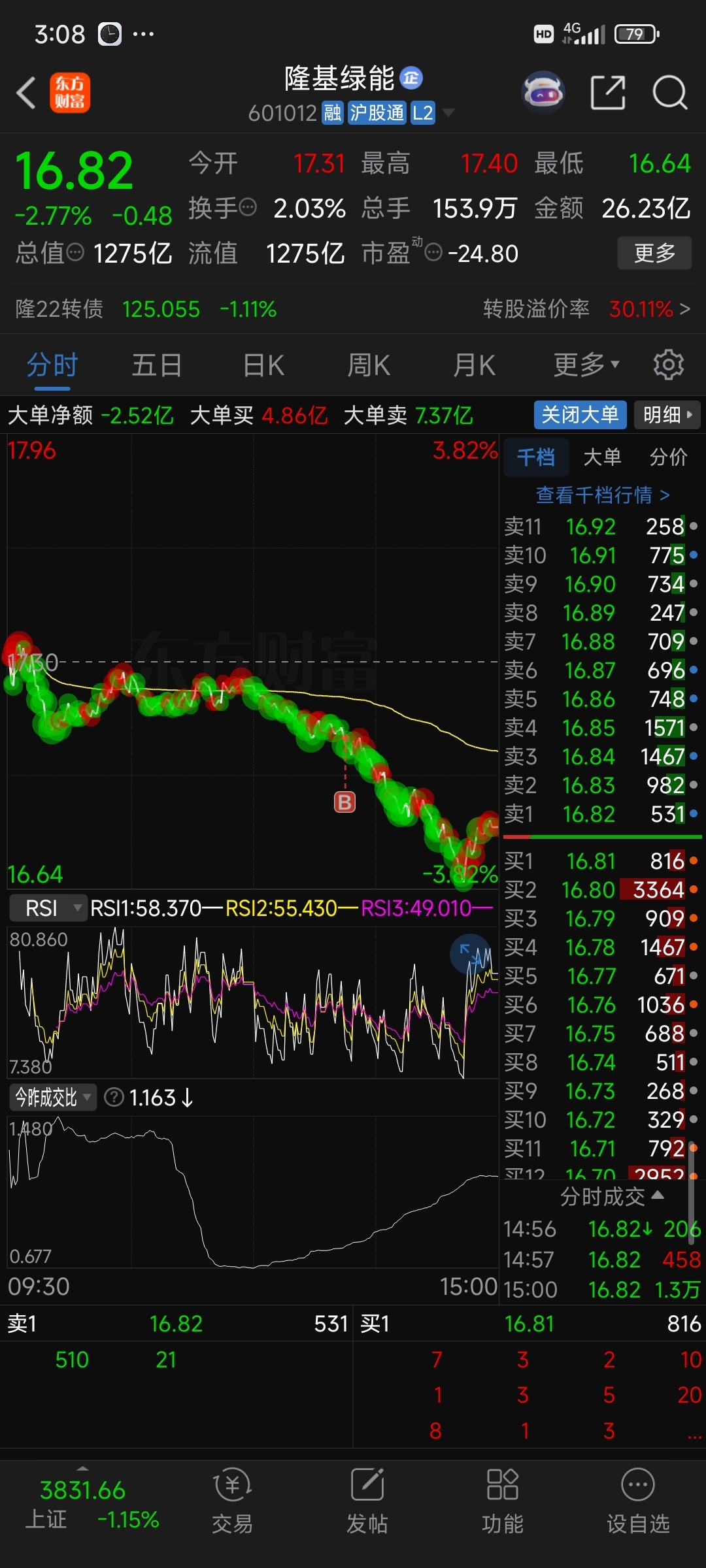Tap the 沪股通 badge
Screen dimensions: 706x1568
tap(377, 113)
